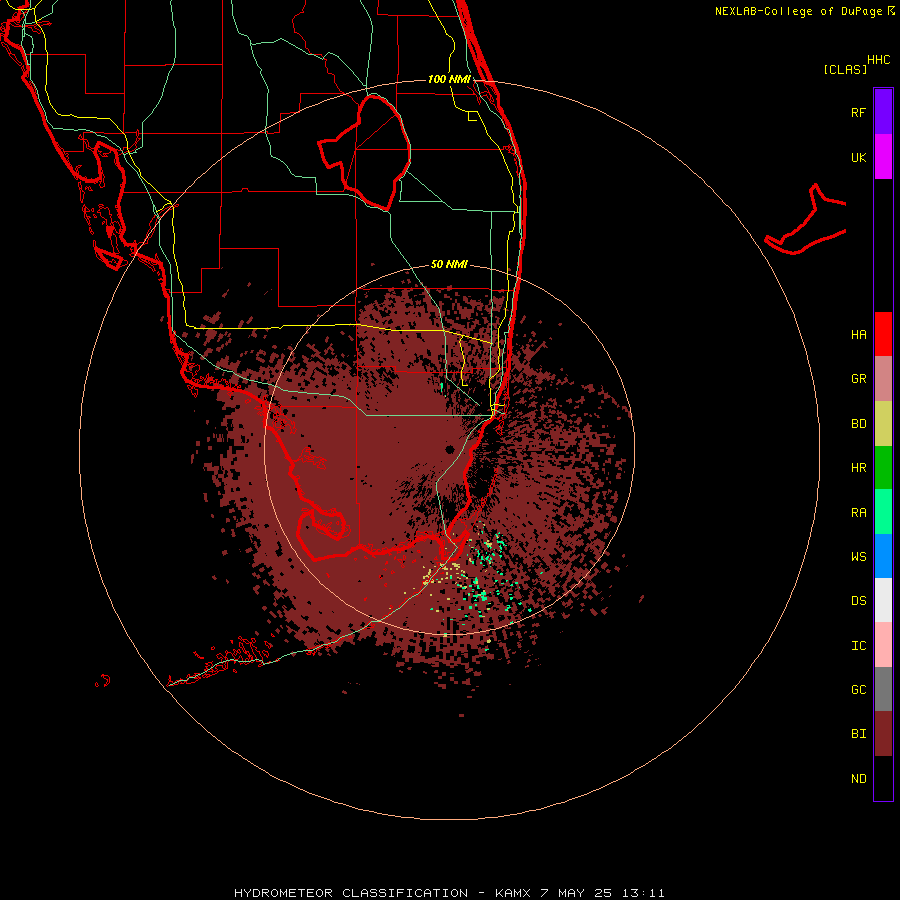Image resolution: width=900 pixels, height=900 pixels.
Task: Click the [CLAS] legend header
Action: coord(845,70)
